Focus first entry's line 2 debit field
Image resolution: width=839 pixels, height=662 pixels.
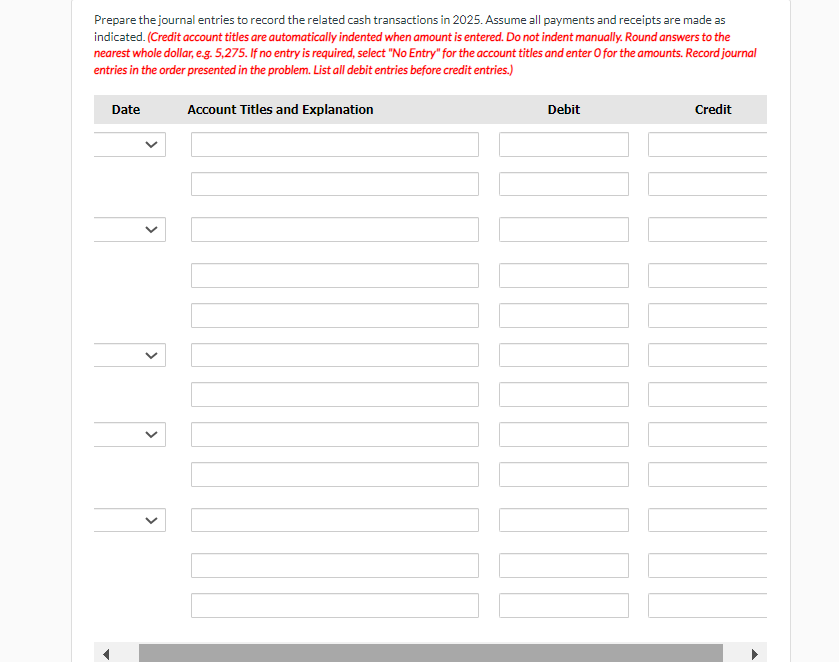click(564, 184)
